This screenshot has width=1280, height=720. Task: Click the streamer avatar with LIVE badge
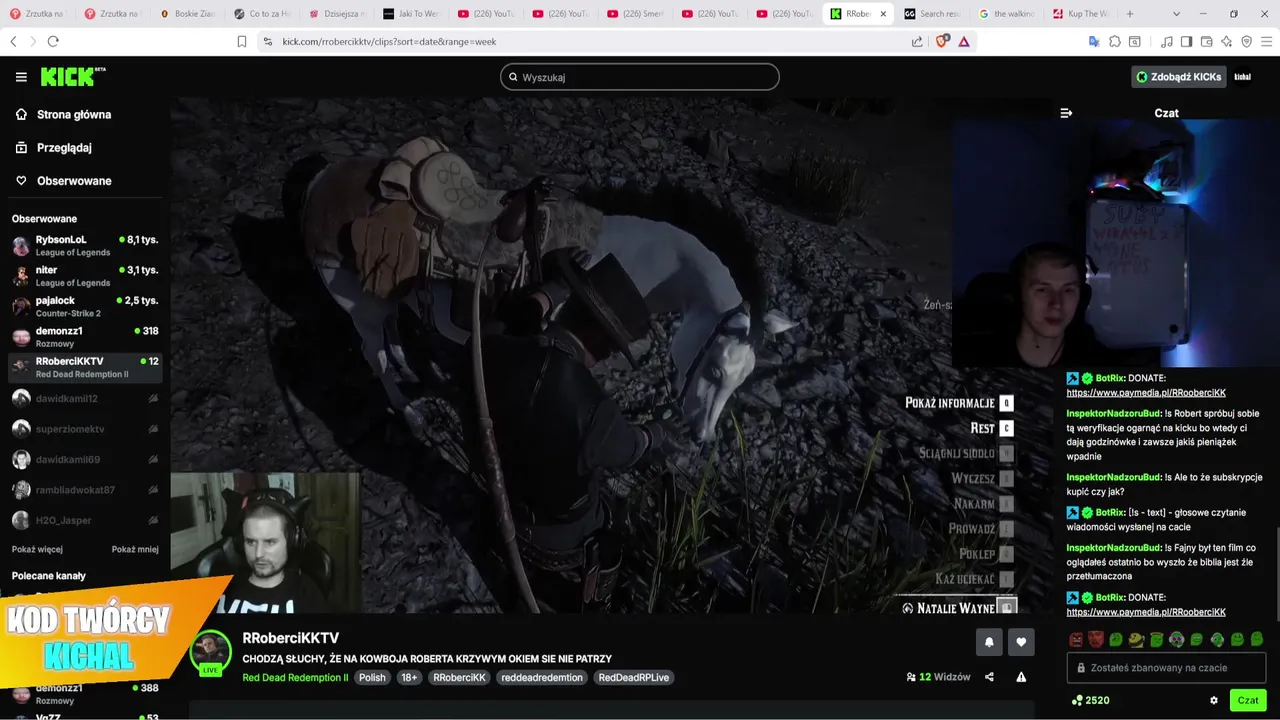click(x=210, y=653)
